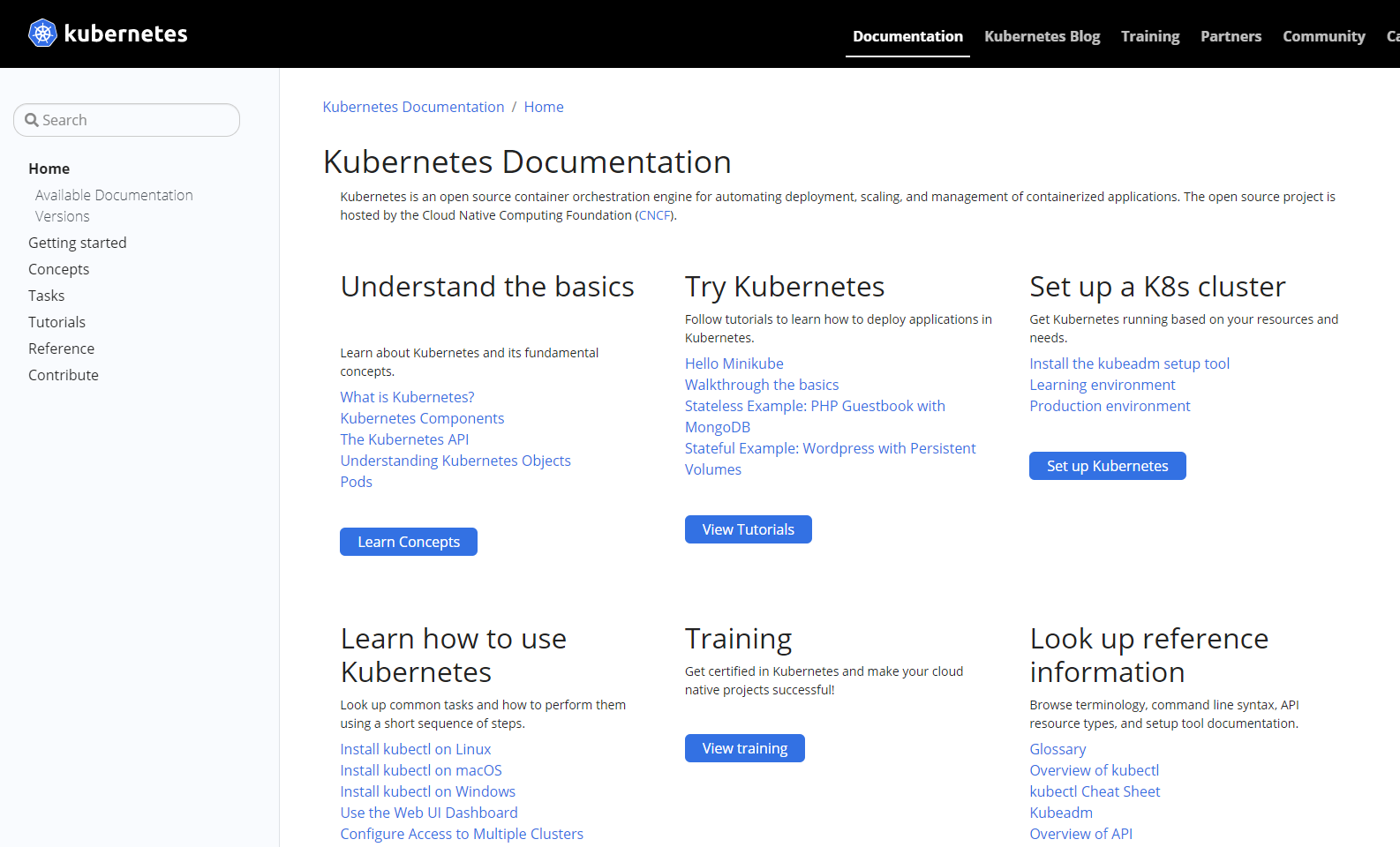
Task: Click Home breadcrumb link
Action: pos(544,107)
